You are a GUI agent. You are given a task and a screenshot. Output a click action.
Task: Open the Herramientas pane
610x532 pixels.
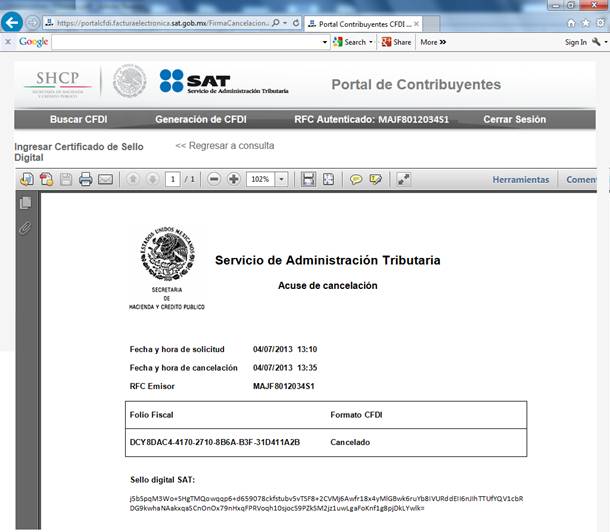coord(520,180)
